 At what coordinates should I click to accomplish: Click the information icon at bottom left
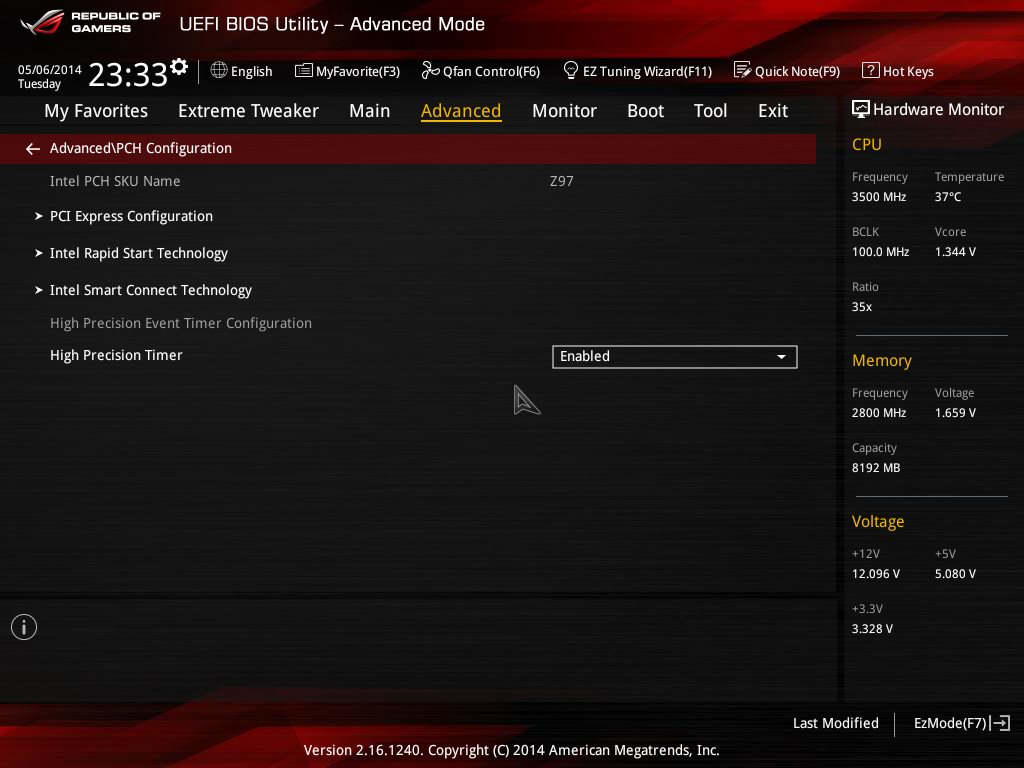[24, 627]
